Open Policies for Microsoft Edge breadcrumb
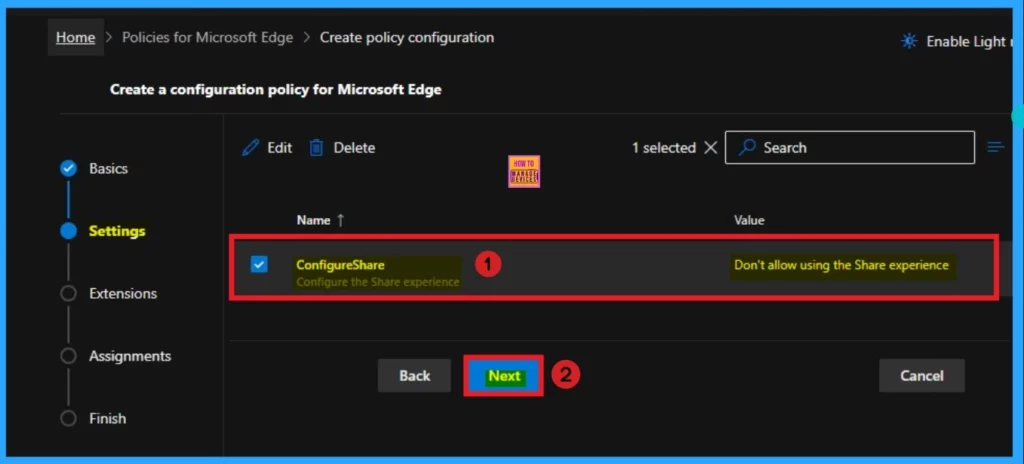1024x464 pixels. 208,37
